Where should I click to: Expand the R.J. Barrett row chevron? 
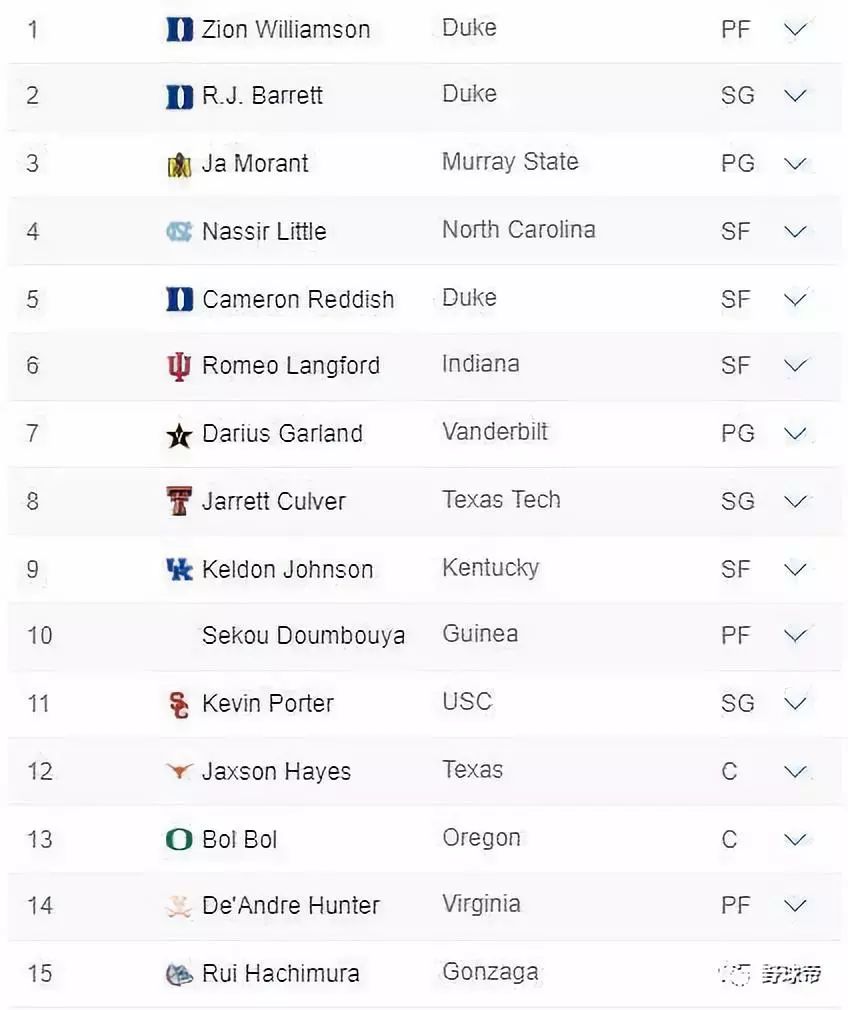(795, 96)
